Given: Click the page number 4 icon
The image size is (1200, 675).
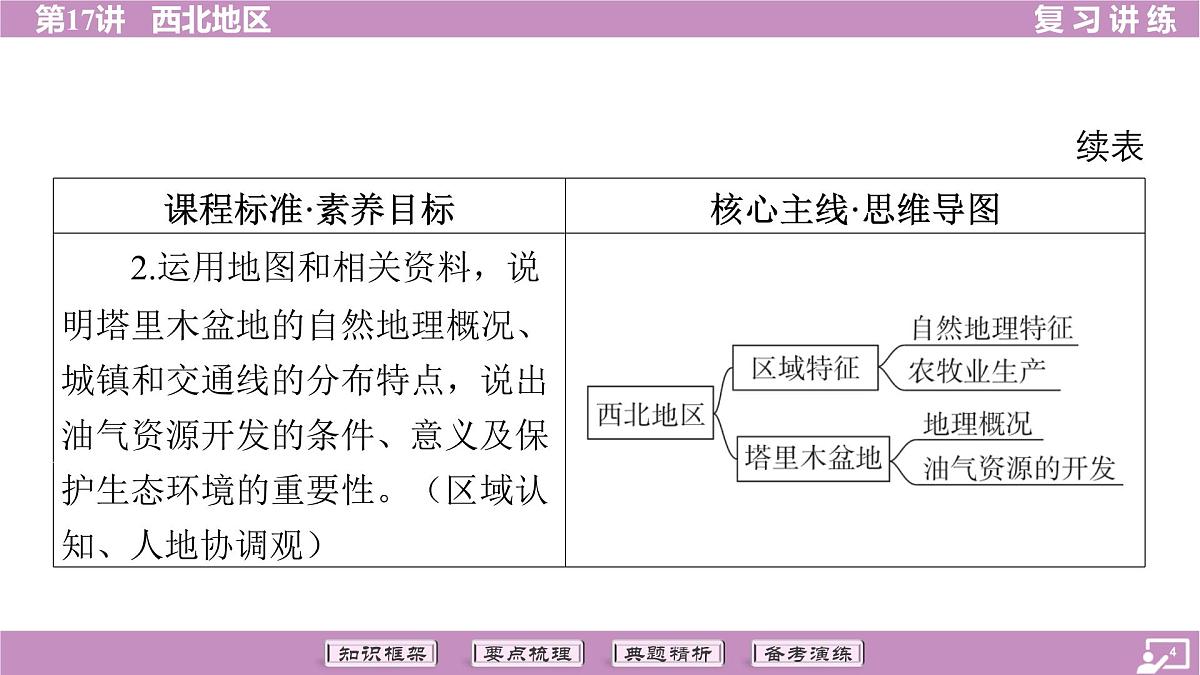Looking at the screenshot, I should [x=1162, y=655].
